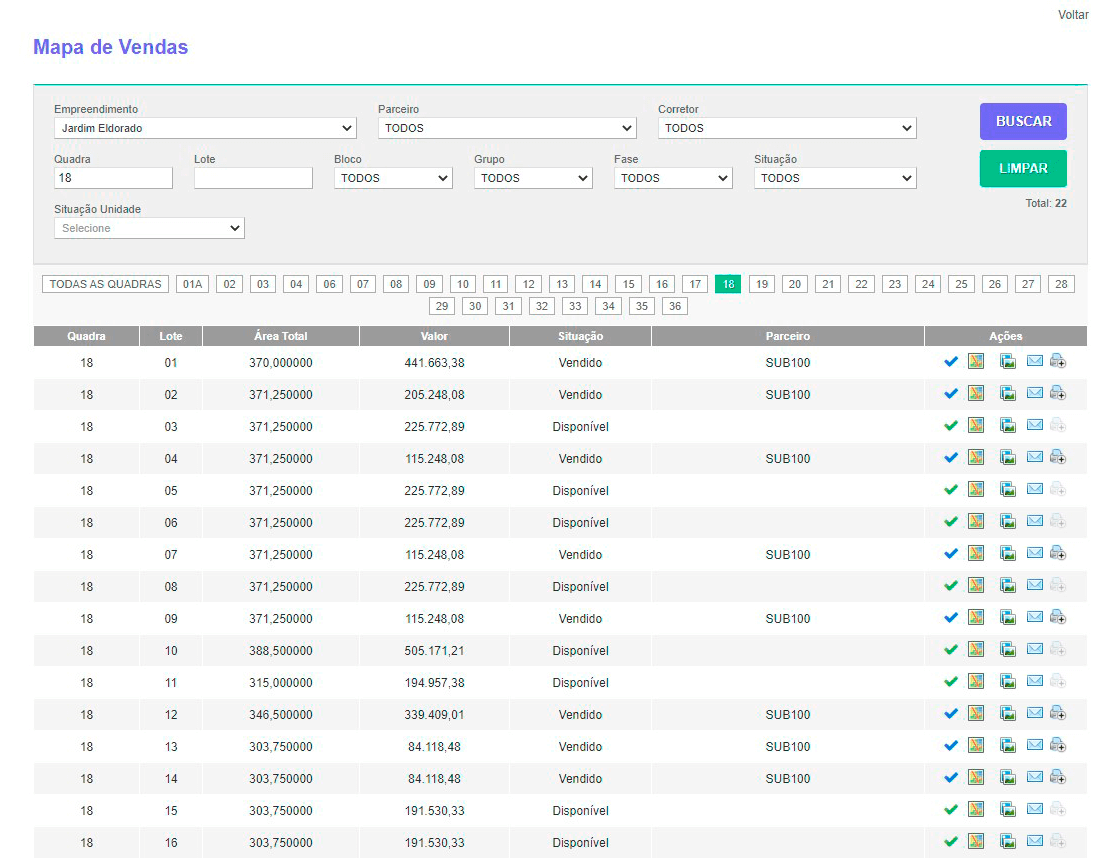Click the image gallery icon for lote 07
Viewport: 1118px width, 858px height.
[1008, 554]
